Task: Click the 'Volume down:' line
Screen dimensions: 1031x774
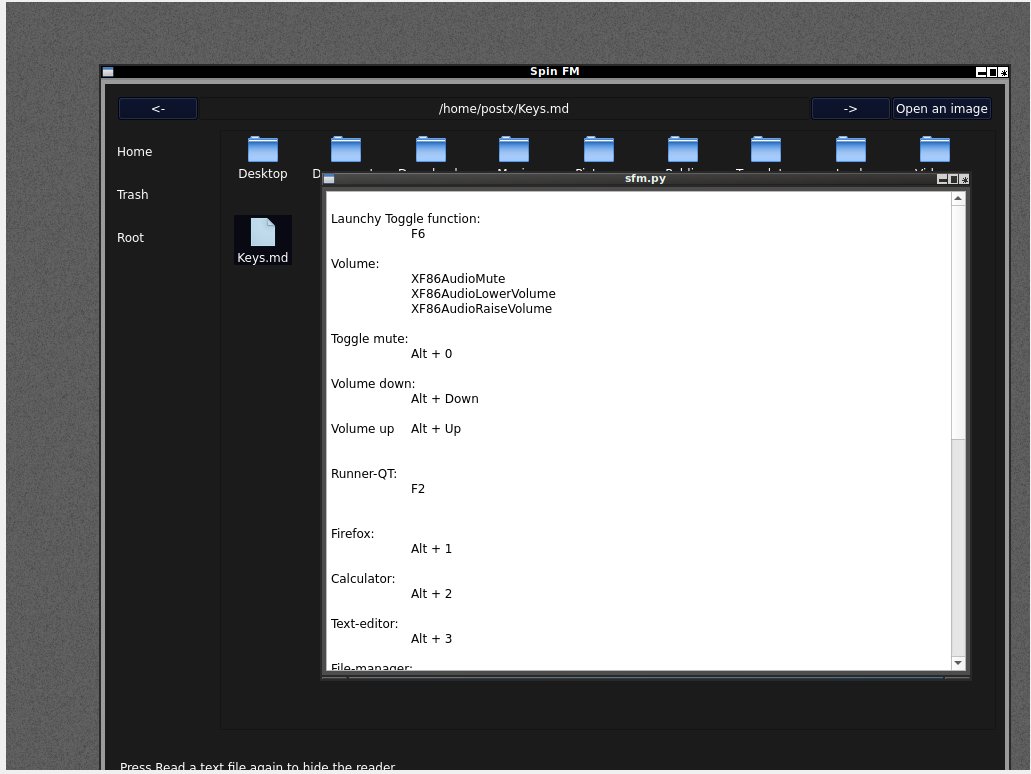Action: tap(373, 384)
